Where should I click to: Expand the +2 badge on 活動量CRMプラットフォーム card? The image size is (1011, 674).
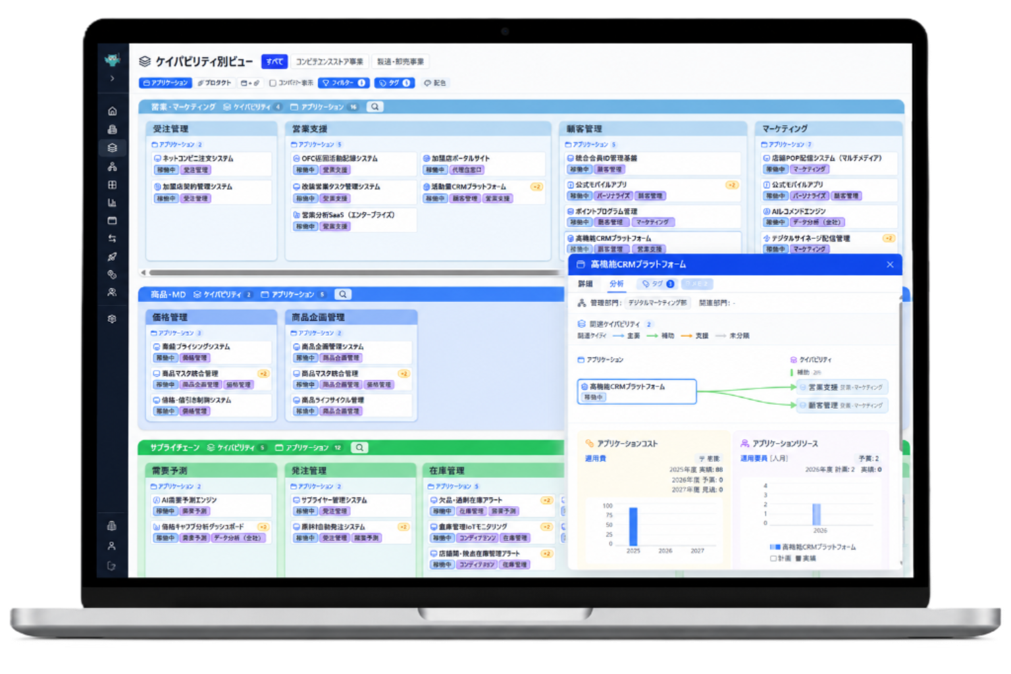pos(536,187)
